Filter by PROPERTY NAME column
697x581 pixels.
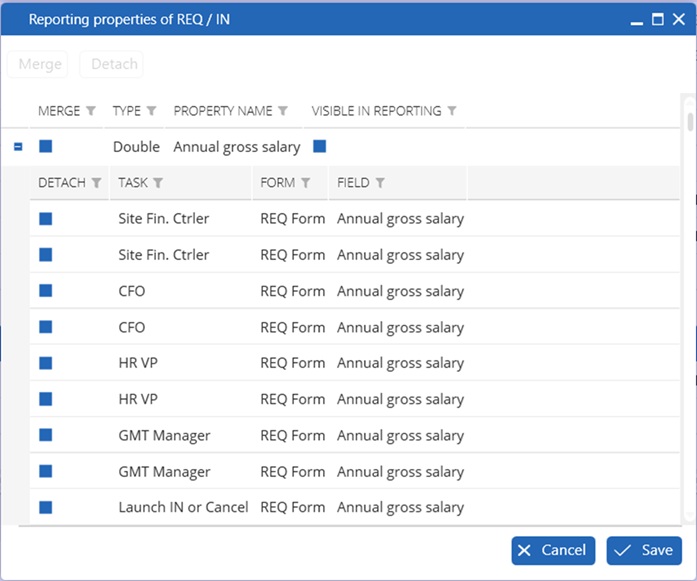(x=283, y=111)
